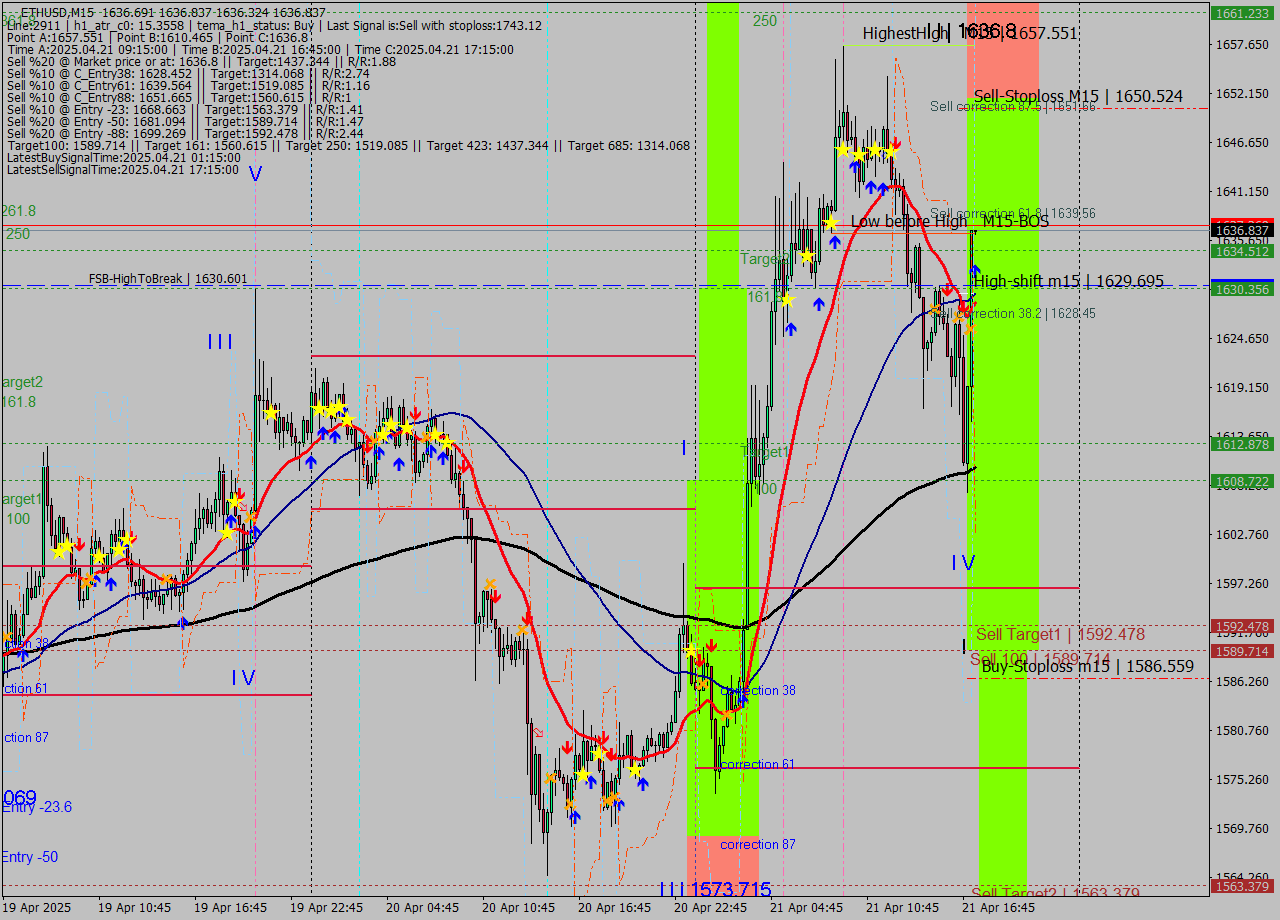This screenshot has width=1280, height=920.
Task: Select the wave IV label above Sell Target1
Action: [962, 563]
